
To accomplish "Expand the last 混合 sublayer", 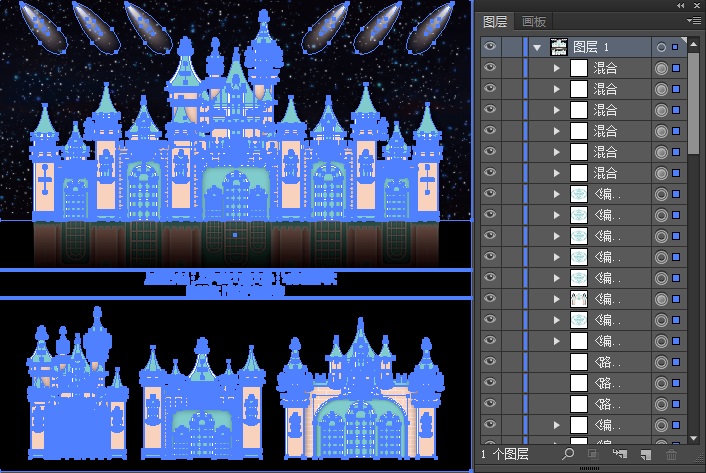I will pos(557,173).
